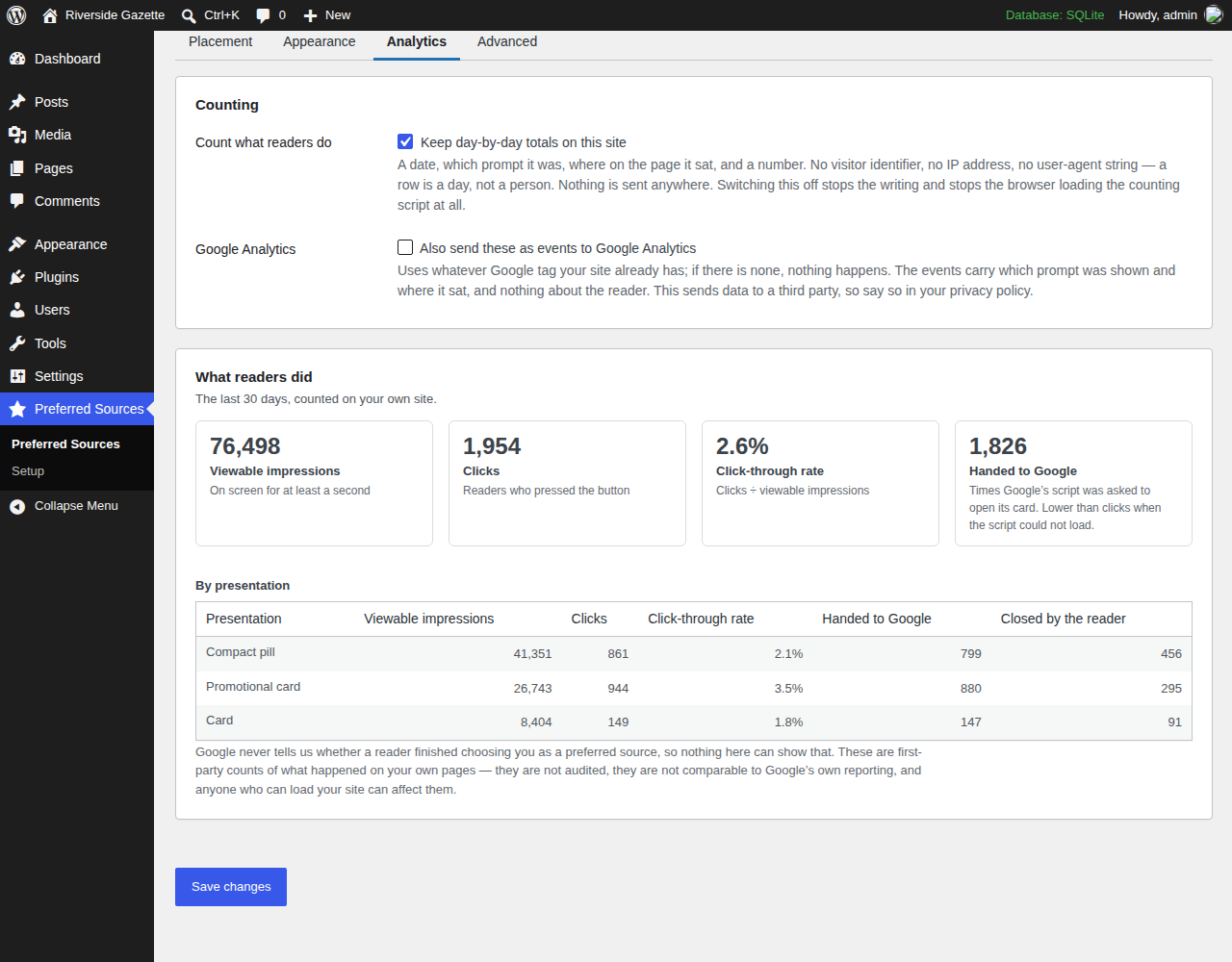
Task: Click the Tools wrench icon
Action: coord(17,343)
